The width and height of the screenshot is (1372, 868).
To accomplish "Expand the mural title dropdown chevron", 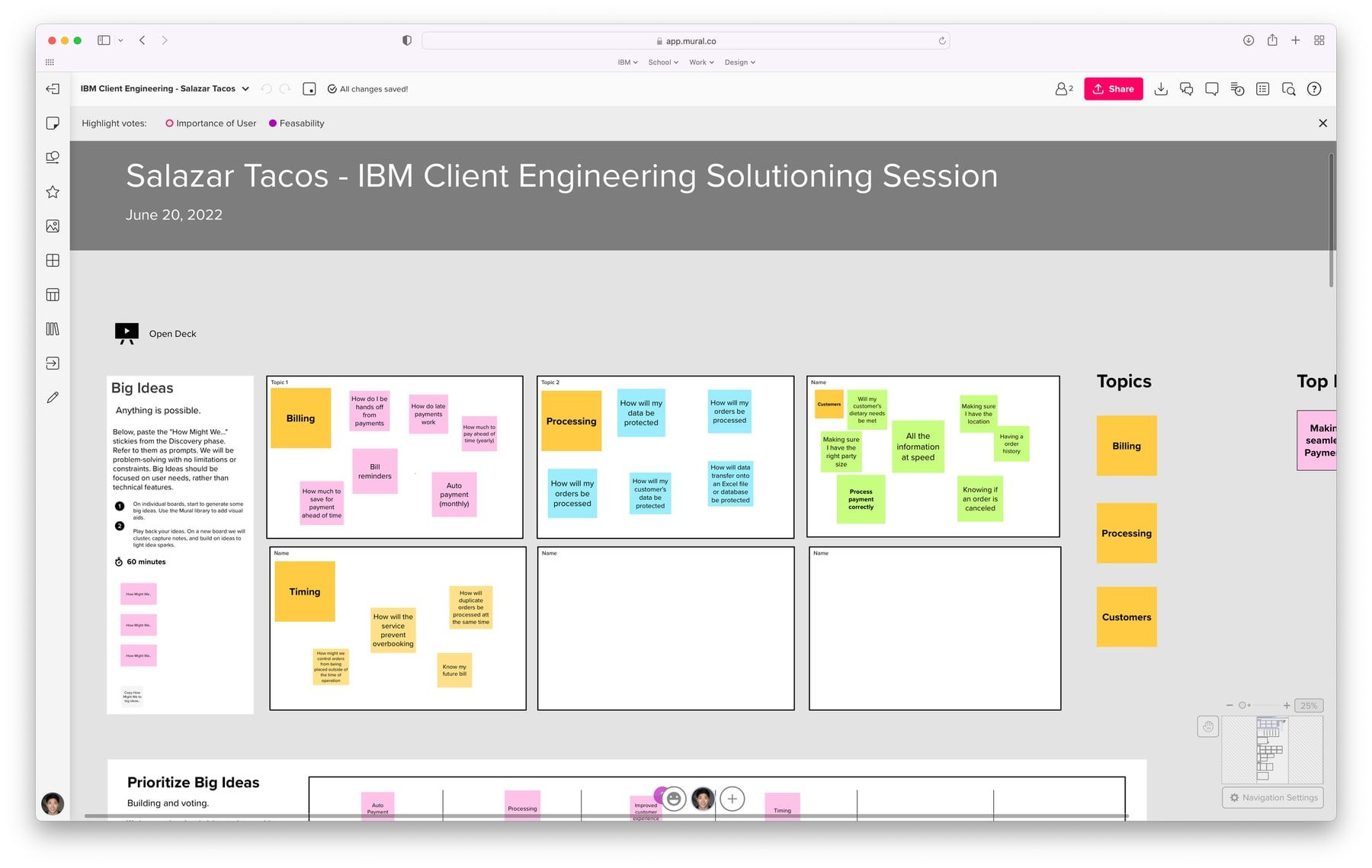I will click(x=245, y=89).
